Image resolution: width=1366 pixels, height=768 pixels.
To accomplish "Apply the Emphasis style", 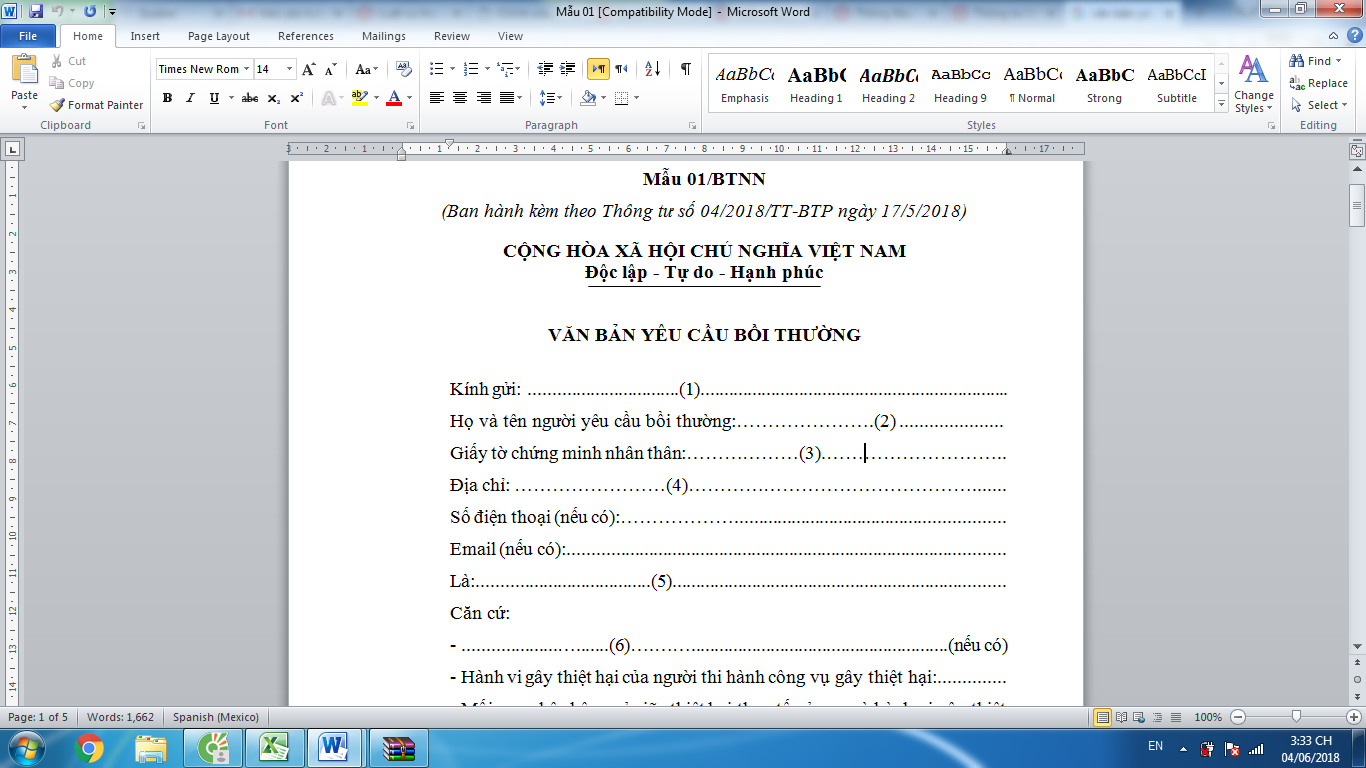I will [745, 84].
